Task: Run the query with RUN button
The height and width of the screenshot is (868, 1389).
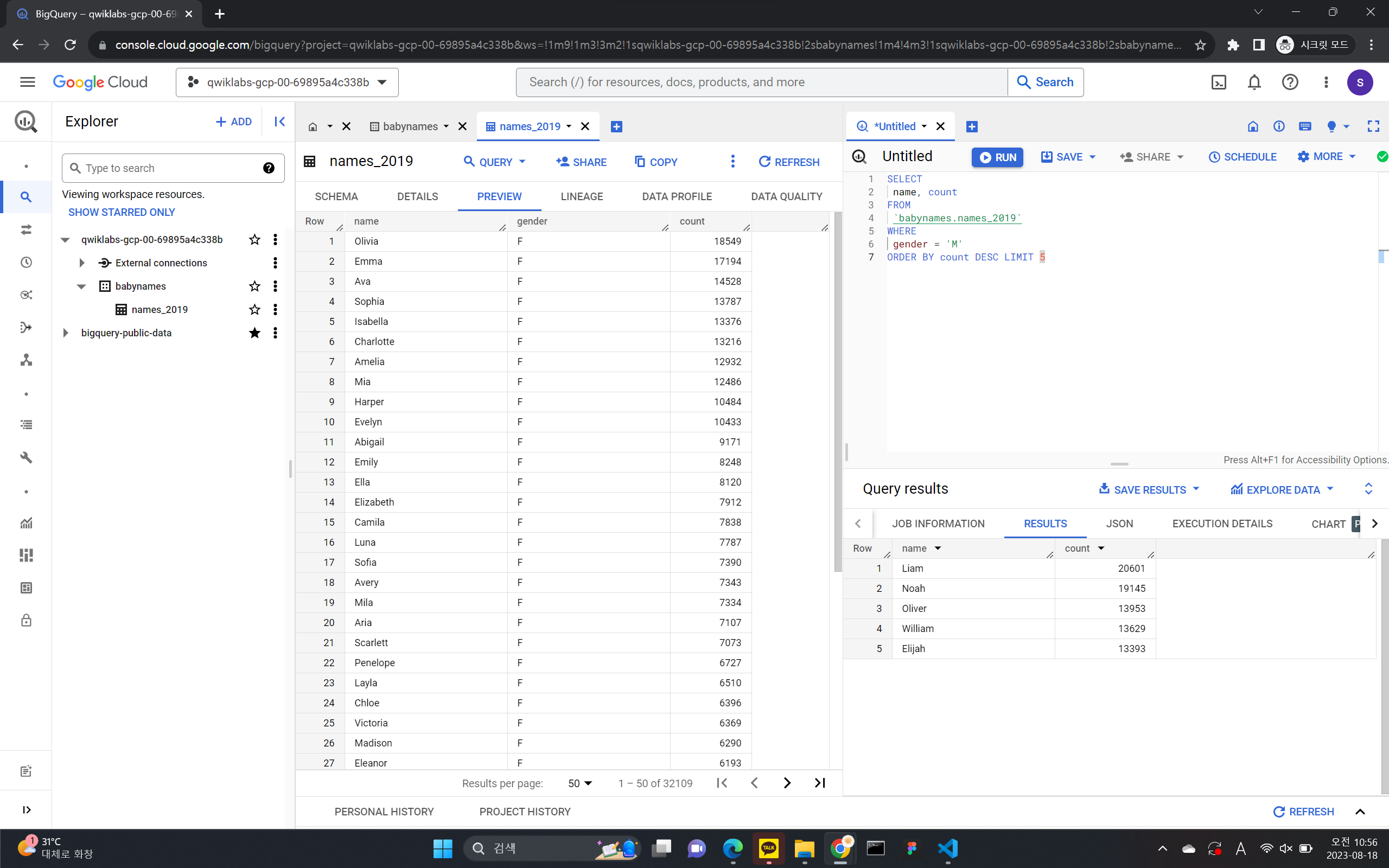Action: (997, 157)
